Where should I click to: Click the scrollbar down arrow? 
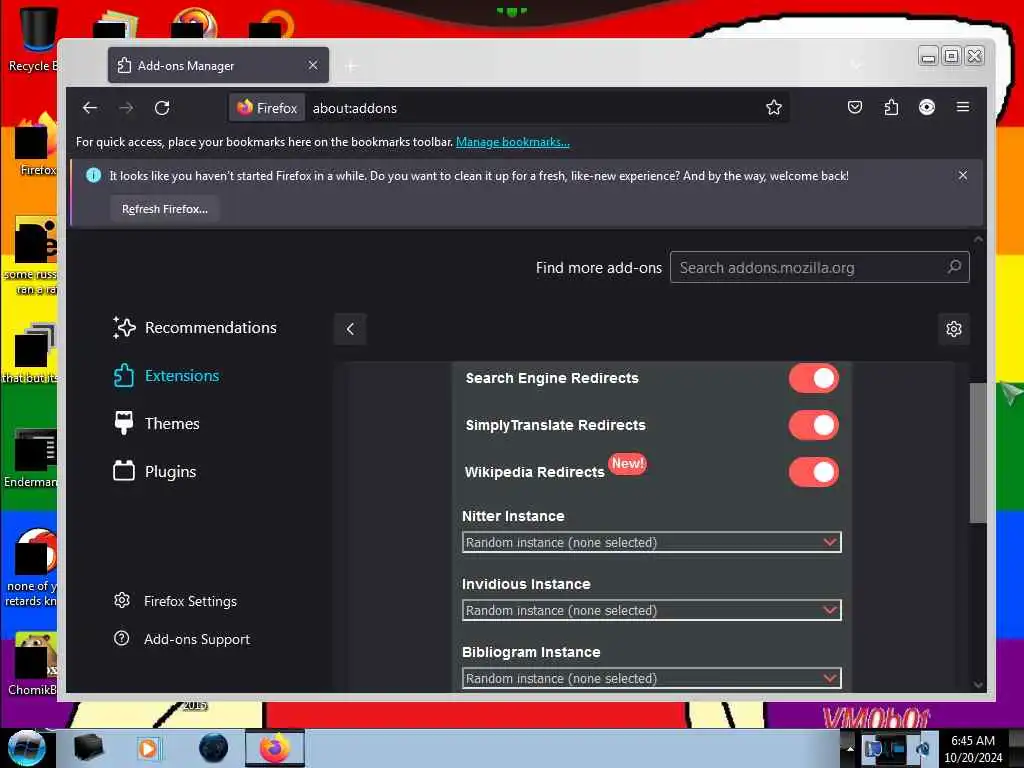(978, 684)
